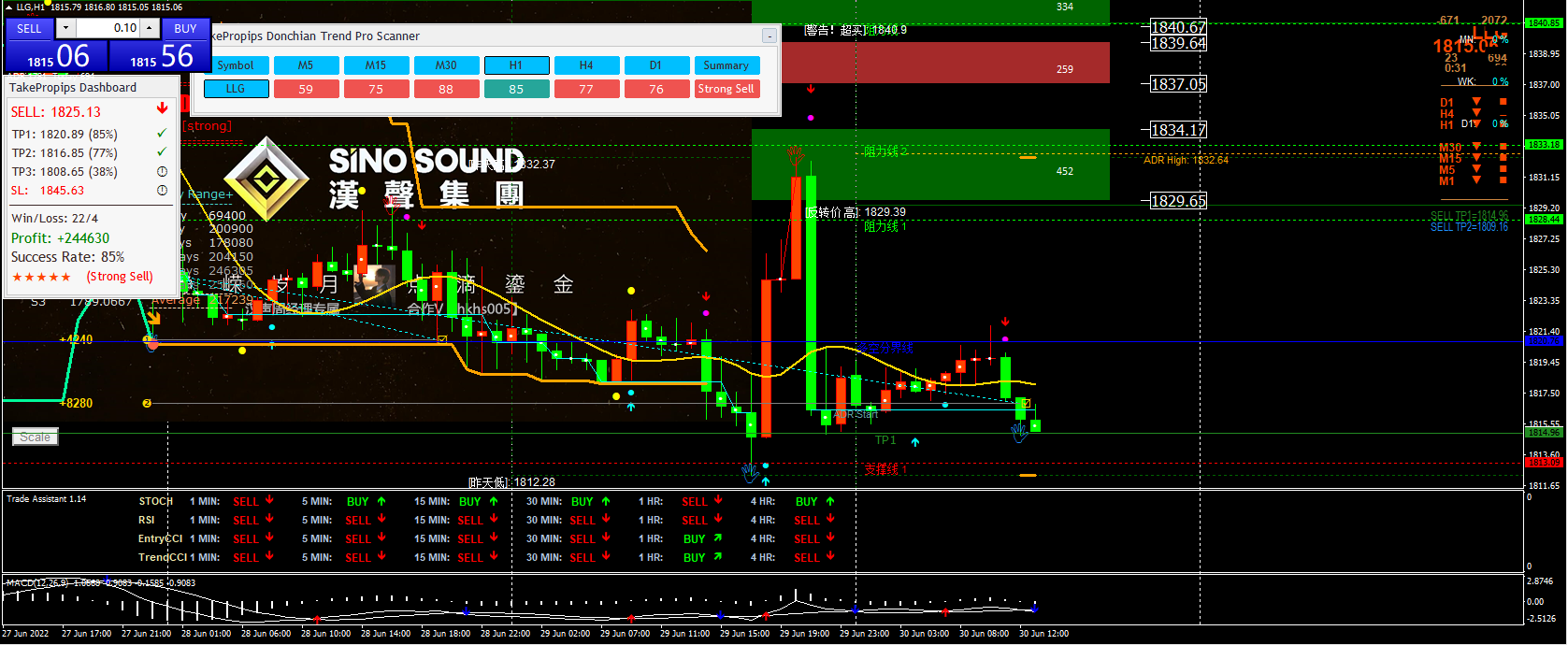Click the 29 Jun 15:00 time axis label
This screenshot has height=645, width=1568.
coord(744,634)
